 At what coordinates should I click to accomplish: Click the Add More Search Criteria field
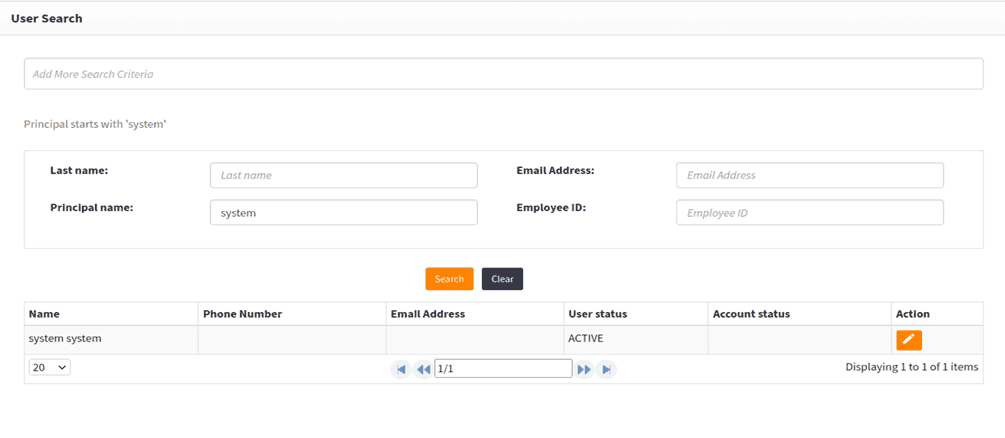click(503, 74)
